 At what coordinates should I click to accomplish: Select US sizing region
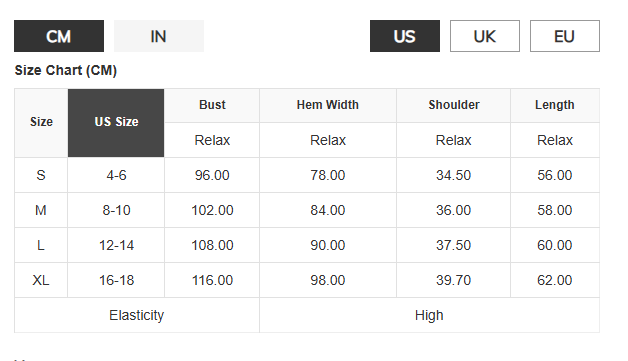point(405,36)
